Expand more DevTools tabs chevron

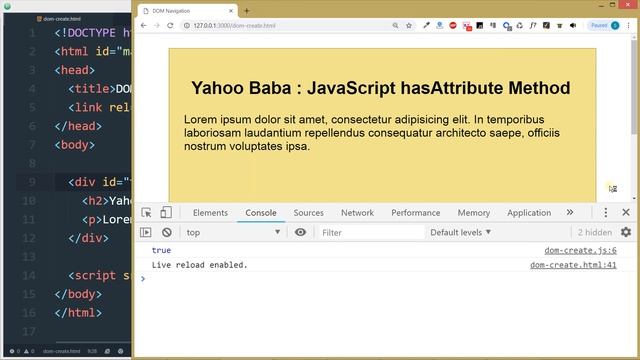pyautogui.click(x=570, y=212)
